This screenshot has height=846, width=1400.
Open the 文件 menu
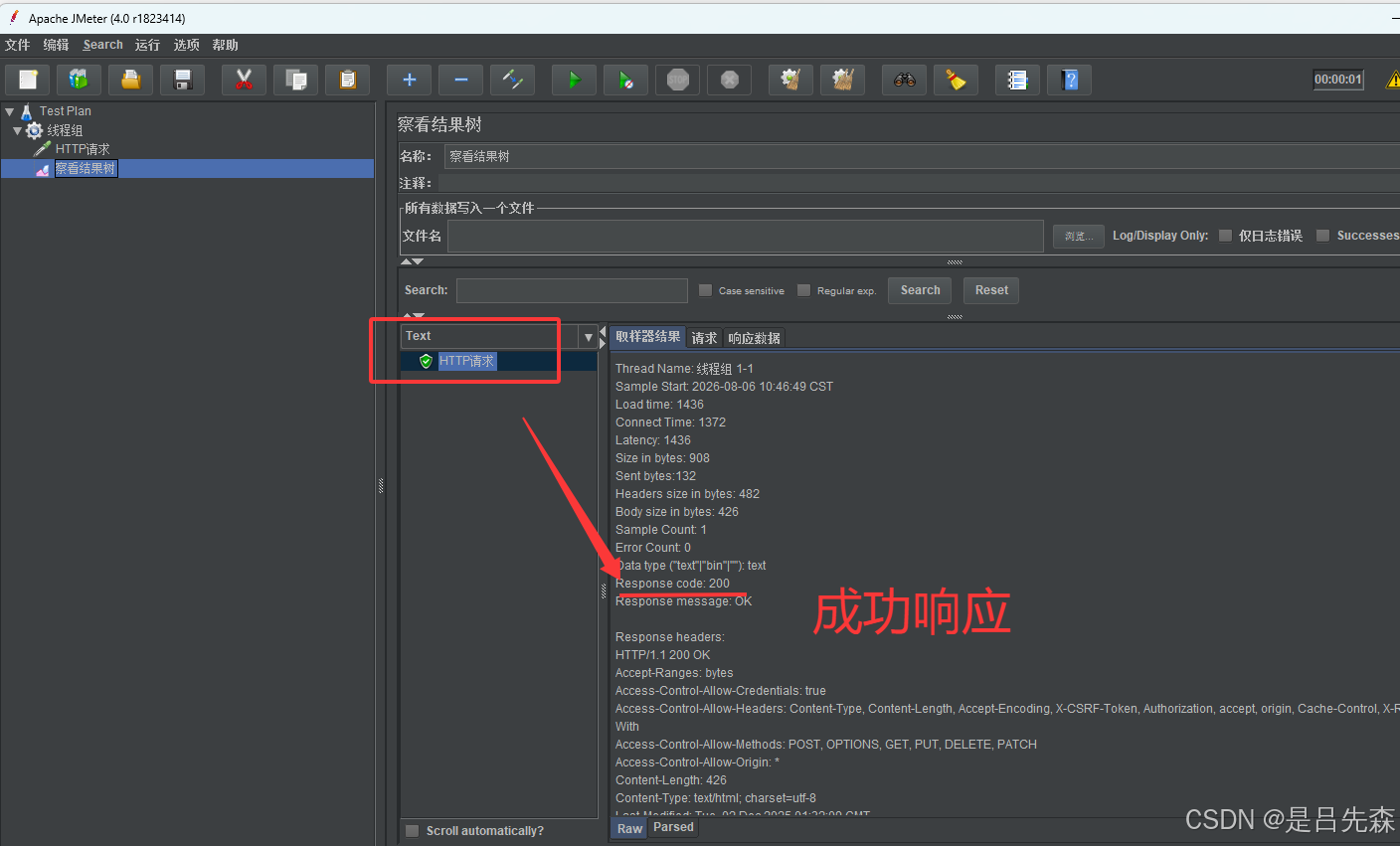pos(18,45)
